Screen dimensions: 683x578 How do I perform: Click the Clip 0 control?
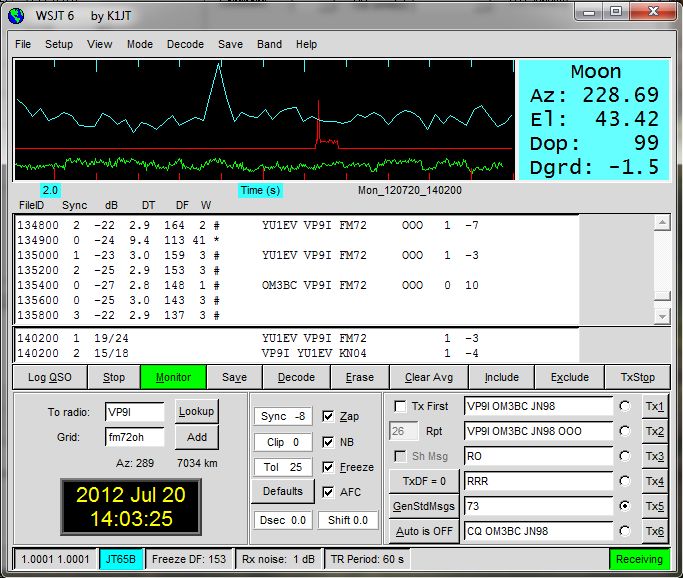click(x=283, y=442)
